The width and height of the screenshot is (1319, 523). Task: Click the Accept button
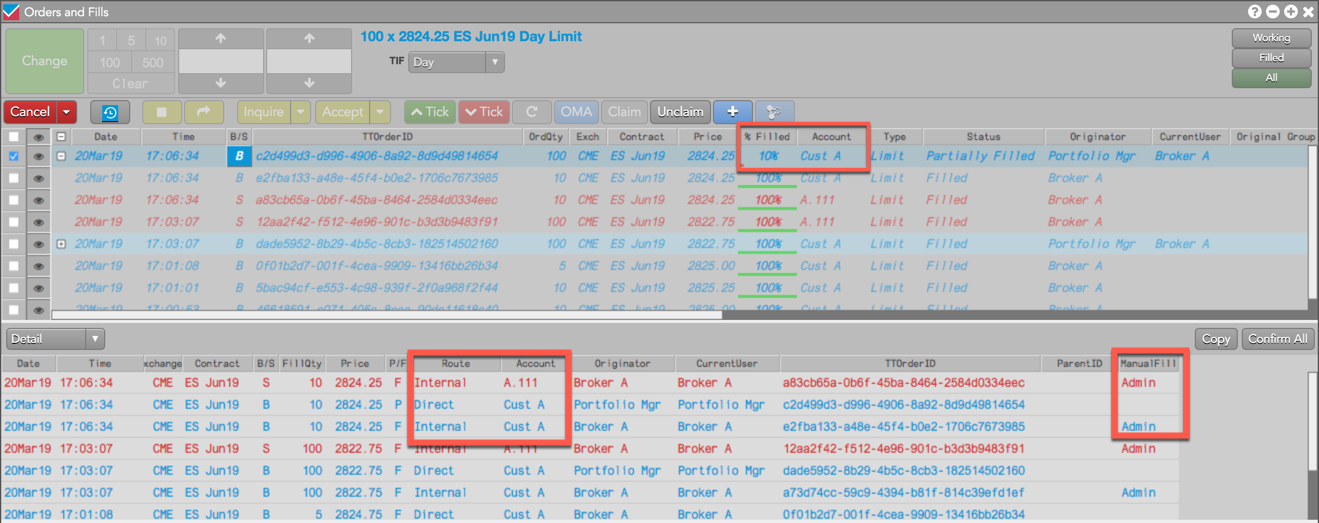click(343, 112)
